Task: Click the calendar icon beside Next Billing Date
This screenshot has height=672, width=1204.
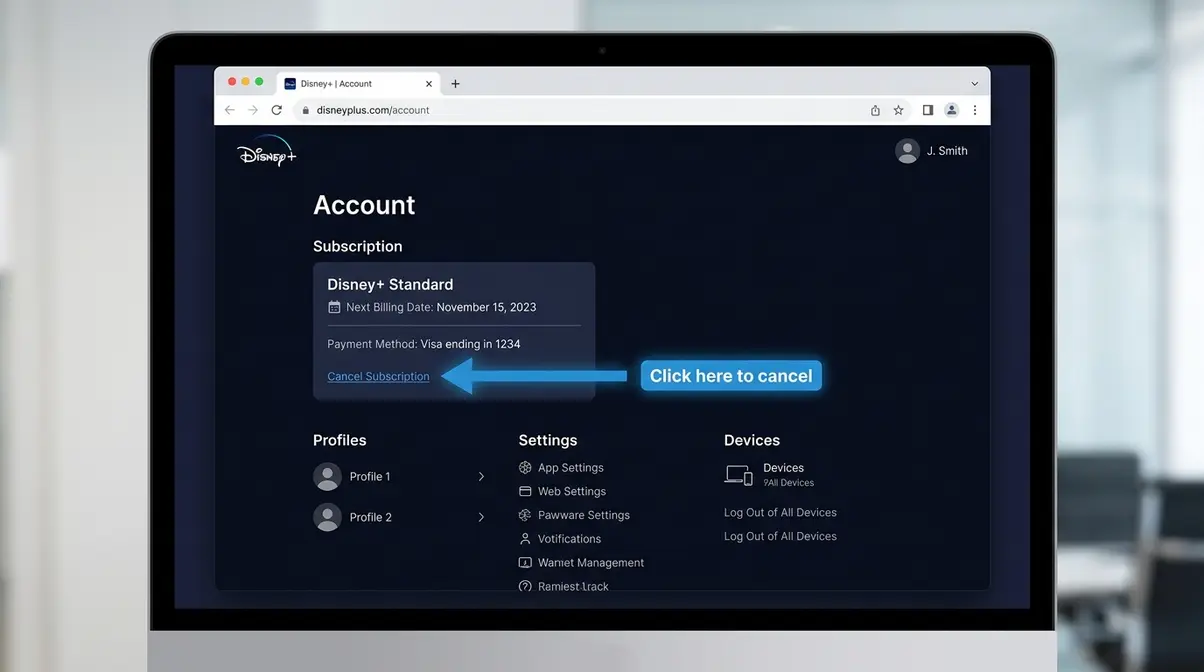Action: coord(334,307)
